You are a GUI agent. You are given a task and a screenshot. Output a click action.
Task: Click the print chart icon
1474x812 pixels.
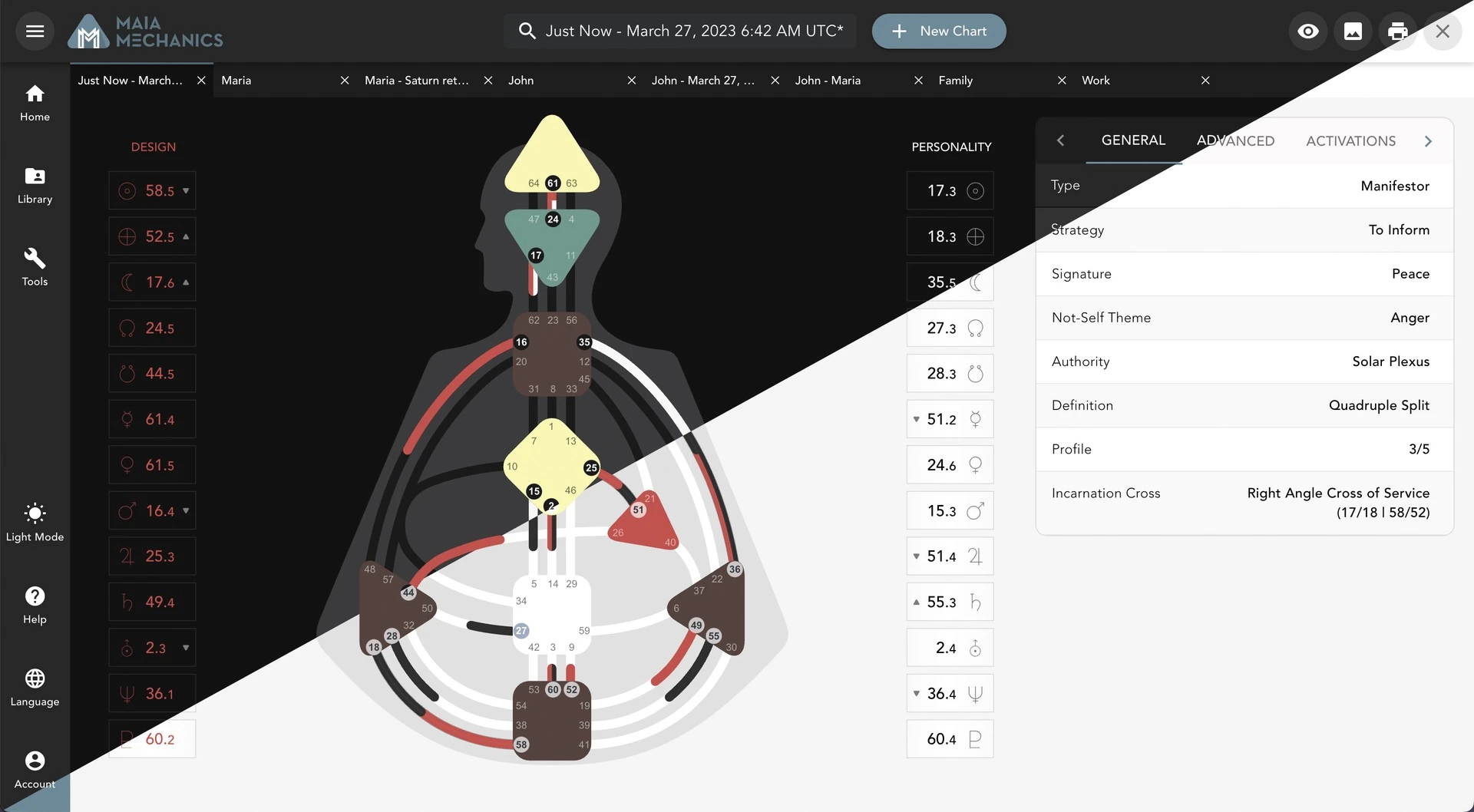point(1397,31)
